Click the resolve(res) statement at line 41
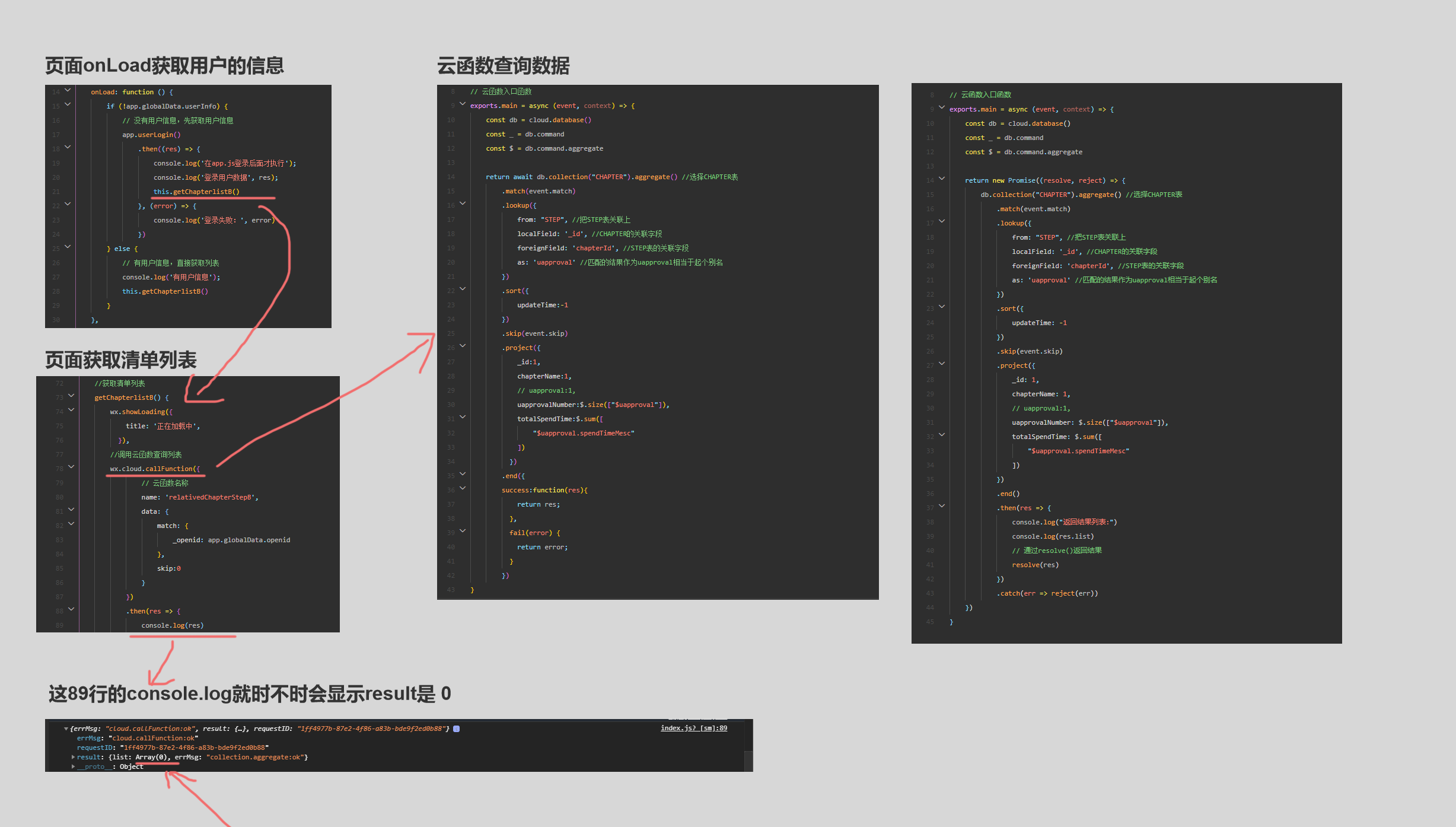1456x827 pixels. (1035, 565)
